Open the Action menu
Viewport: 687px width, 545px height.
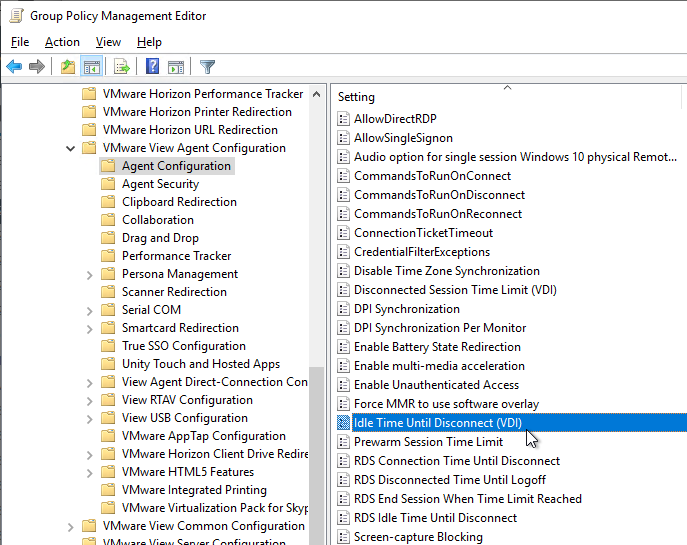coord(62,42)
